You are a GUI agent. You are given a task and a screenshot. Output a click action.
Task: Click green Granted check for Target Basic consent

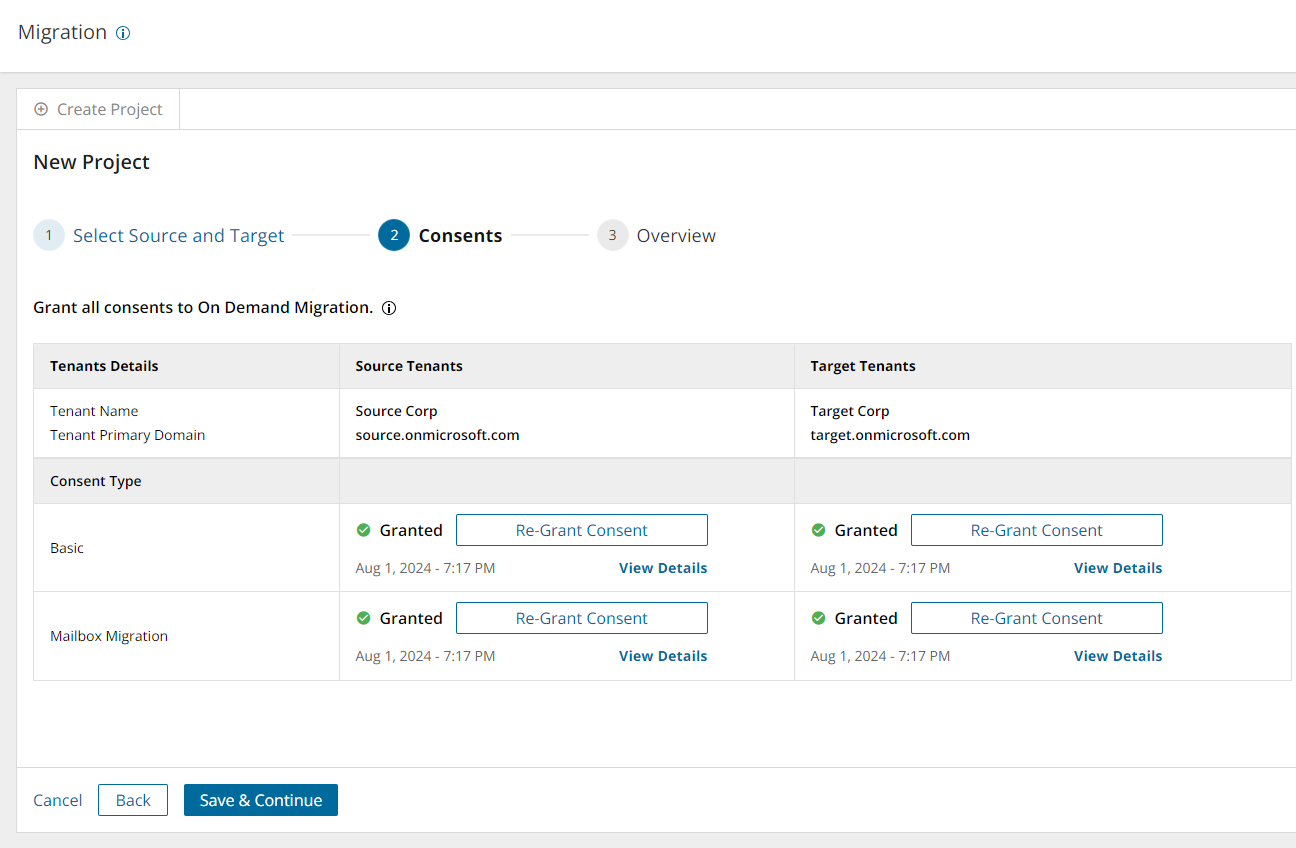tap(819, 530)
